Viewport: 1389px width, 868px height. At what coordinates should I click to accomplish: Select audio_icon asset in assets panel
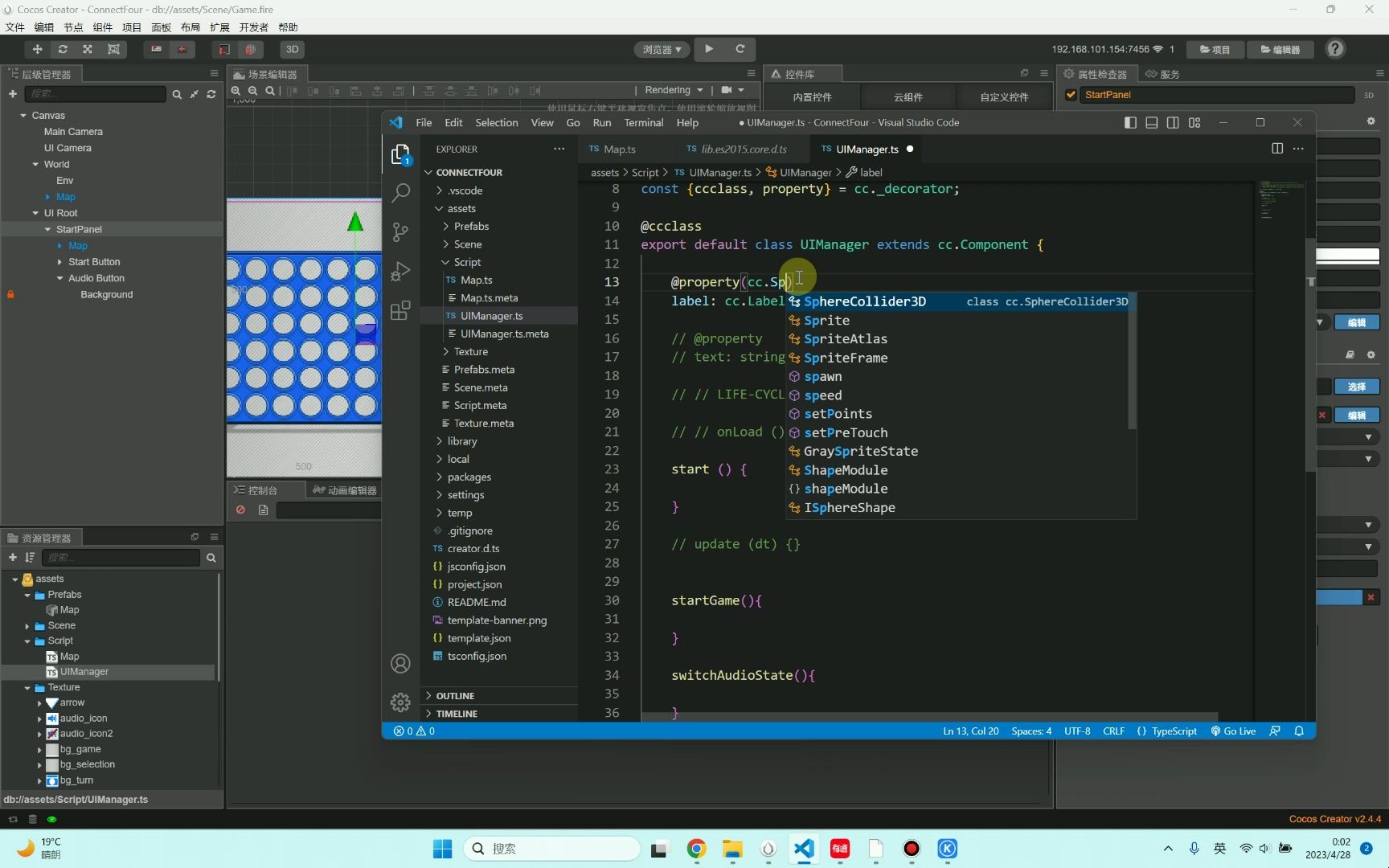tap(83, 719)
